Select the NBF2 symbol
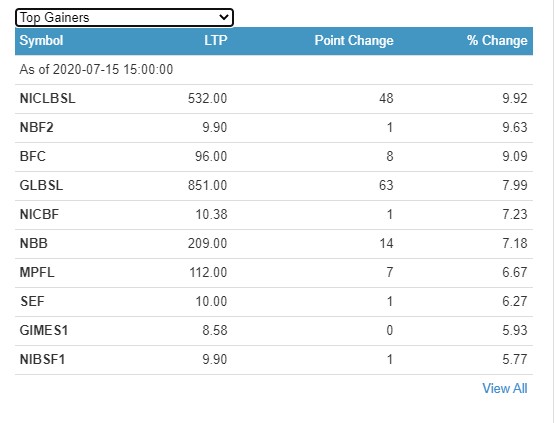Image resolution: width=554 pixels, height=423 pixels. tap(36, 127)
